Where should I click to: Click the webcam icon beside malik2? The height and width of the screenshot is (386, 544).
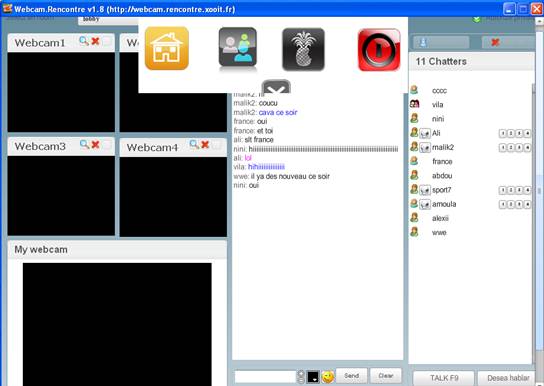(x=425, y=148)
